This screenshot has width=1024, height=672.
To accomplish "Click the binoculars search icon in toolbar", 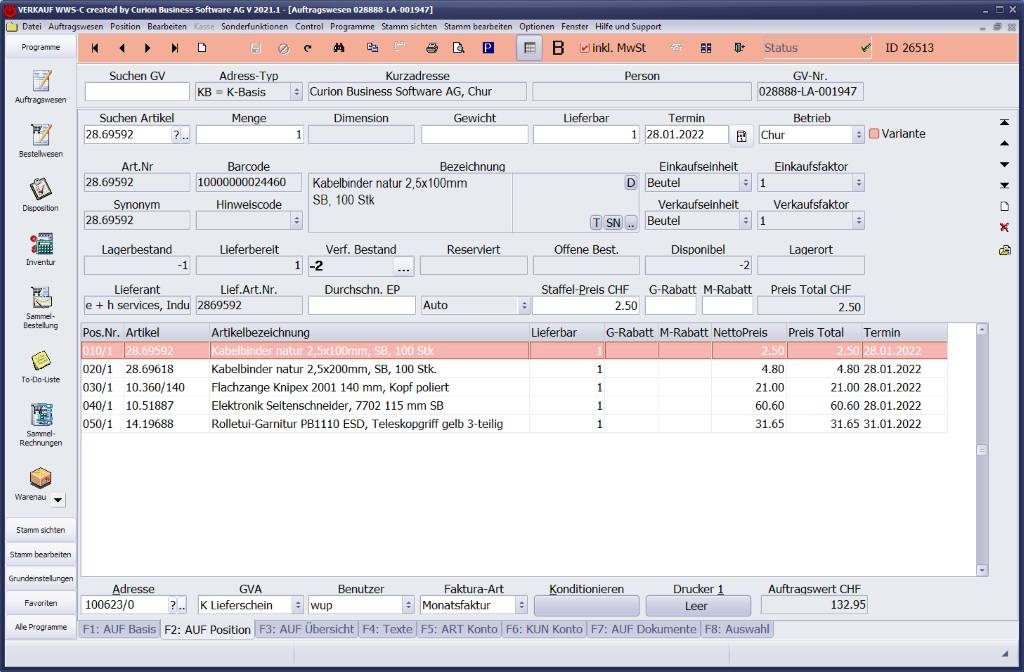I will point(339,48).
